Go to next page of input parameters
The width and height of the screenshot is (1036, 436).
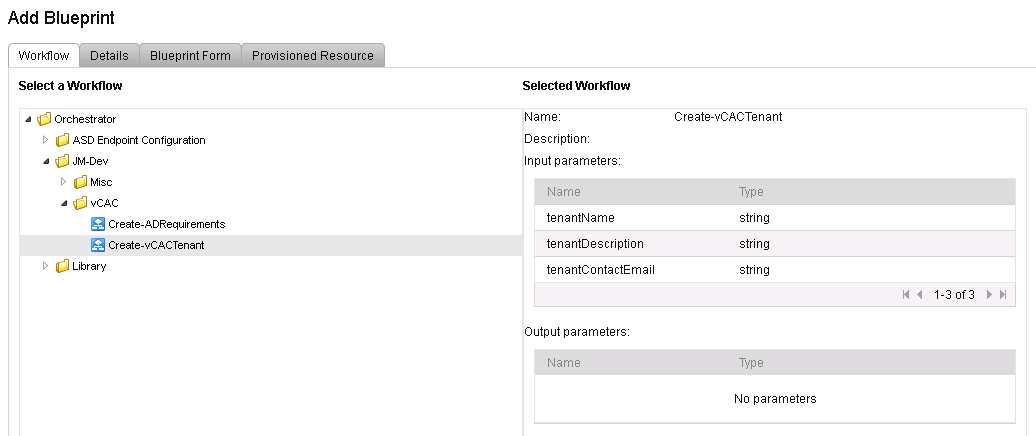[x=989, y=295]
